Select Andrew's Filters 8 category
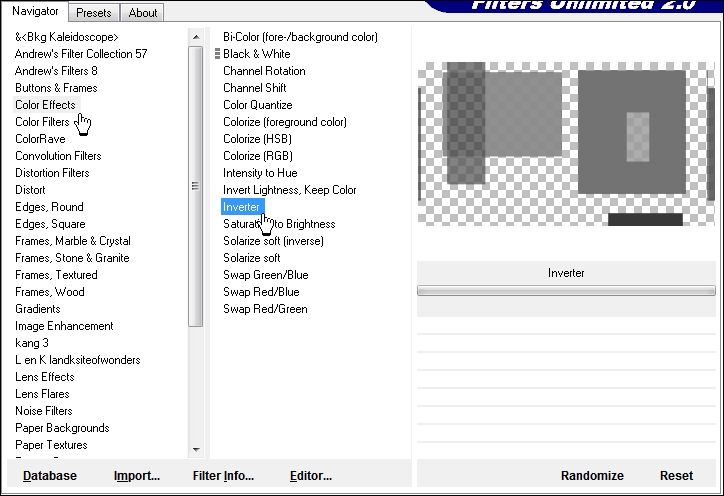This screenshot has height=496, width=724. coord(56,71)
